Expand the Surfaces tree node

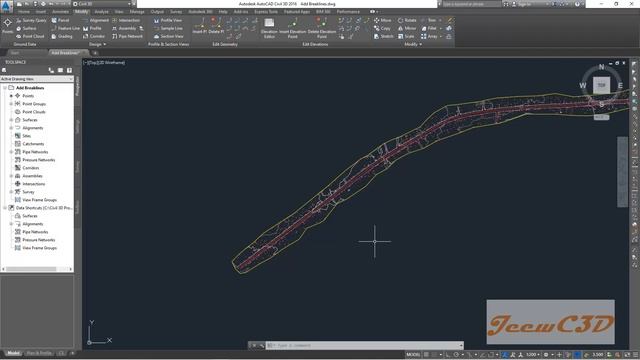coord(11,120)
